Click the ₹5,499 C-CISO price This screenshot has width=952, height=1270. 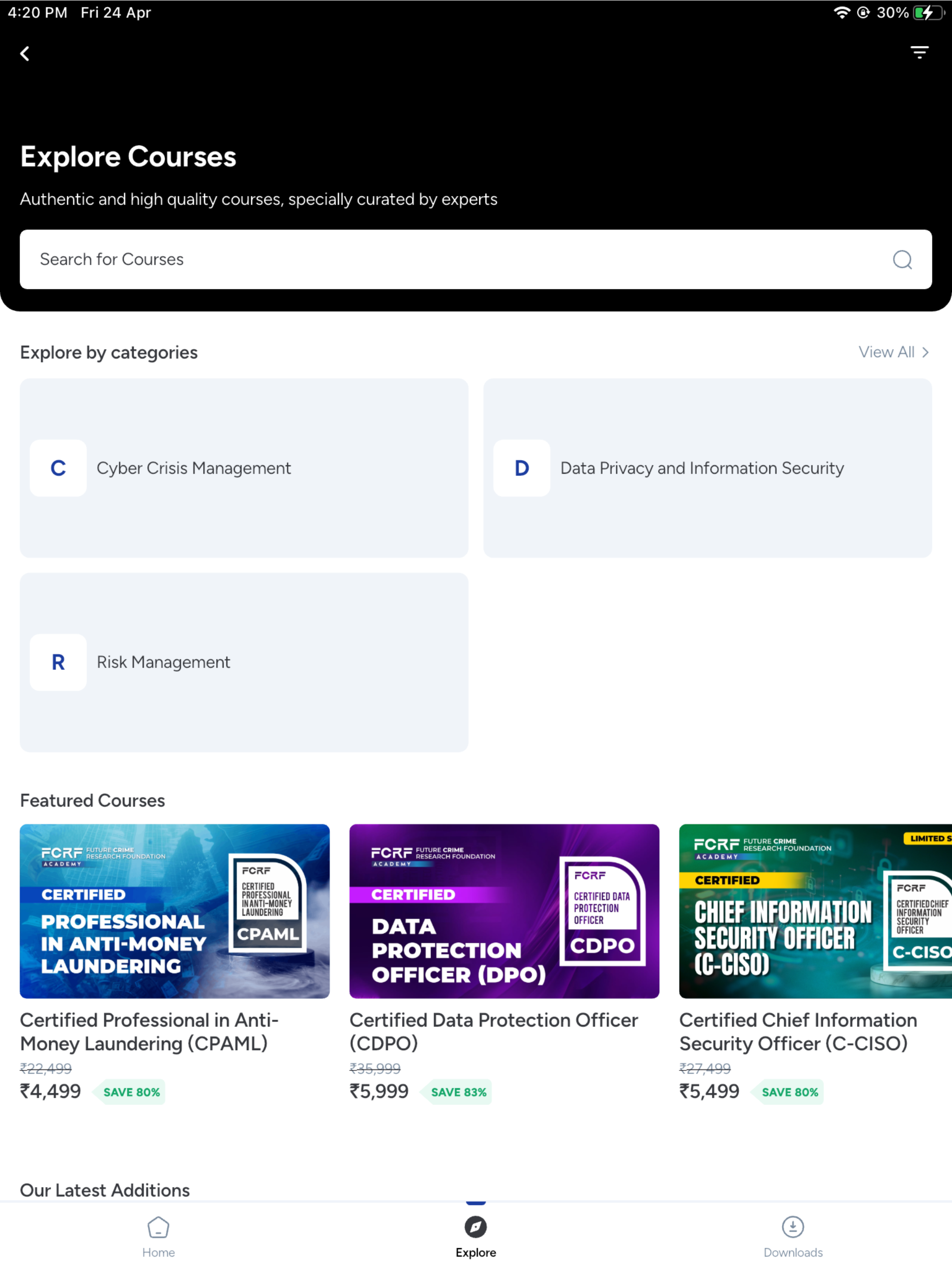pos(709,1091)
